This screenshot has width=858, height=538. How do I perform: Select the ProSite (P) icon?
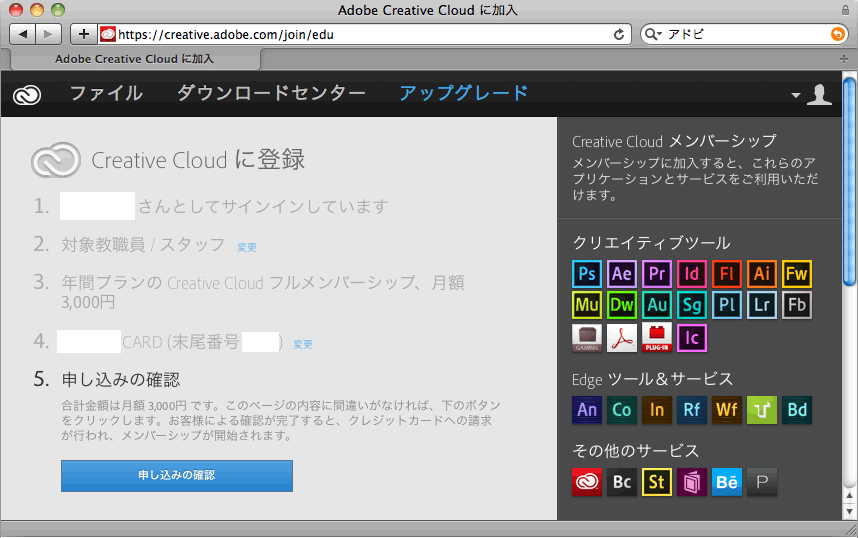(x=762, y=482)
